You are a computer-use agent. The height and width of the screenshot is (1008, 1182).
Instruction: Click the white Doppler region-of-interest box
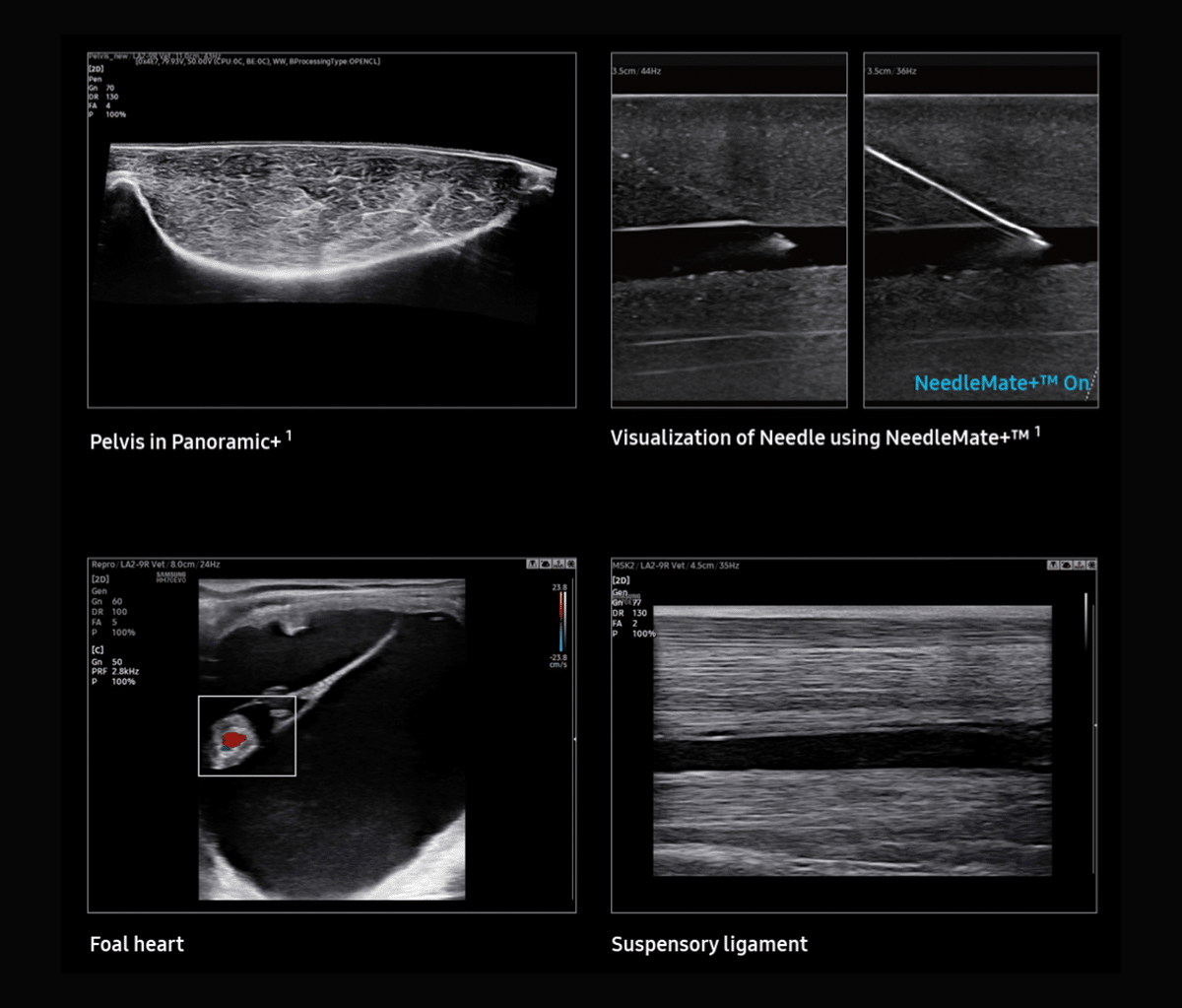pos(247,735)
